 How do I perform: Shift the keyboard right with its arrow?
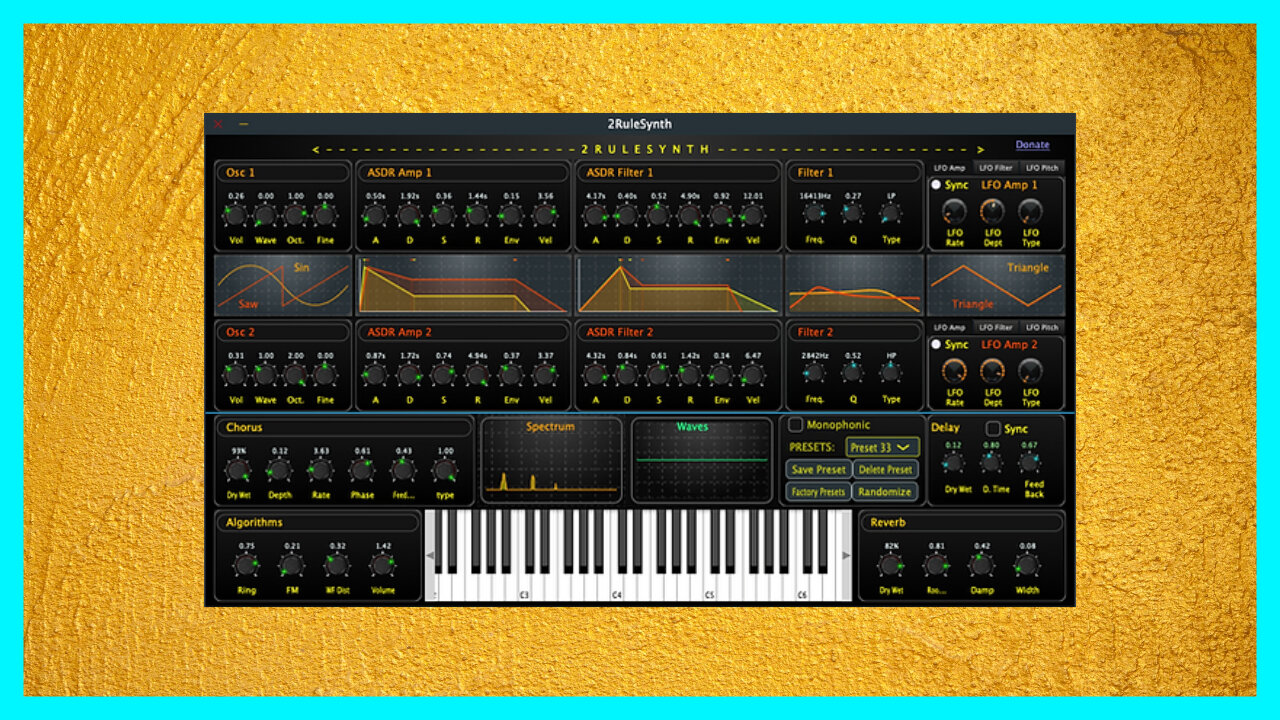[x=846, y=556]
